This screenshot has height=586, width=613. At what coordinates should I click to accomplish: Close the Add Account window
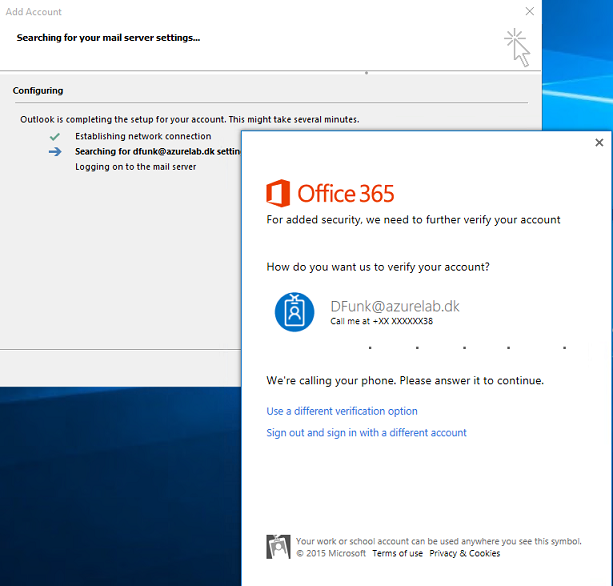[x=530, y=11]
